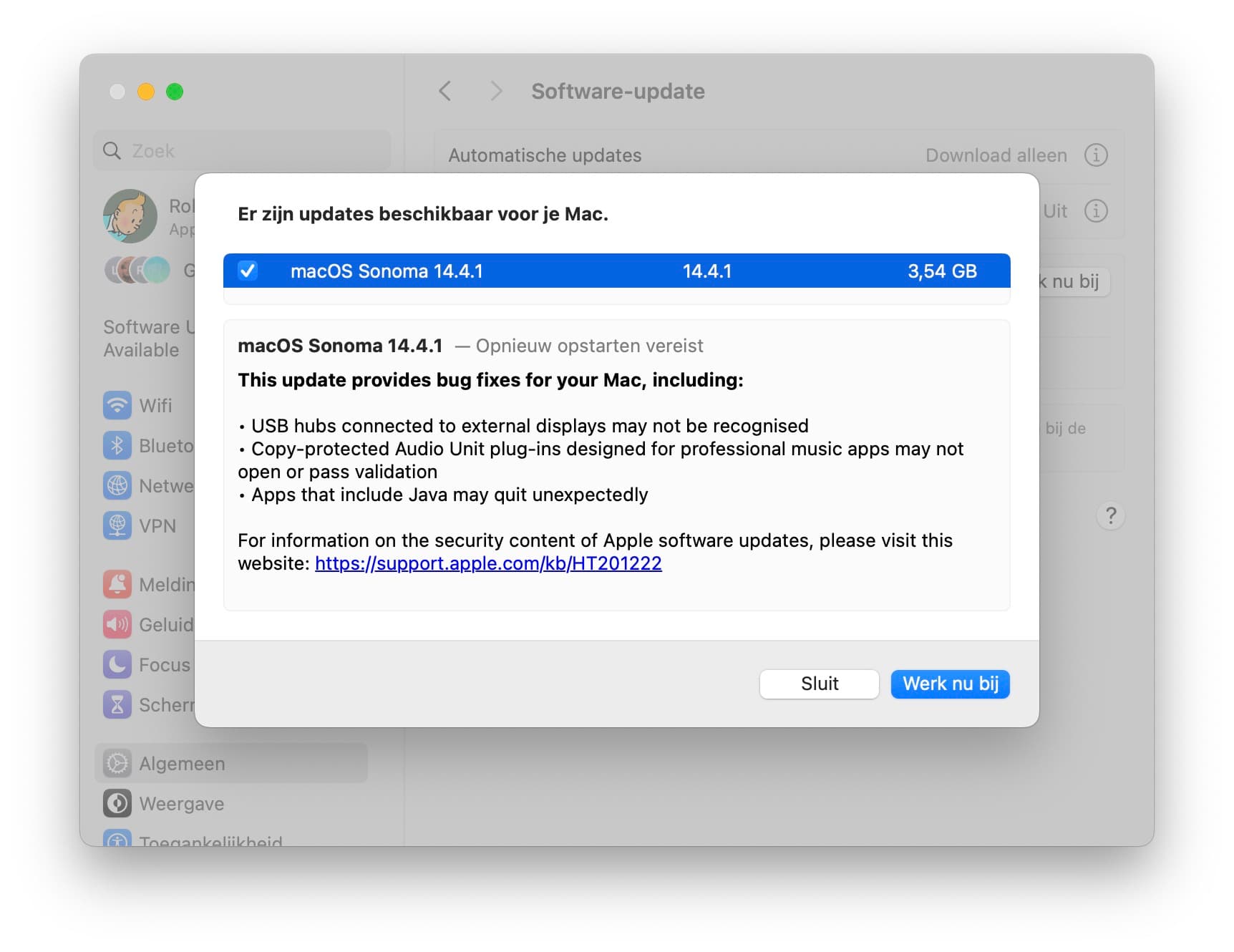Go forward with the right chevron
The image size is (1234, 952).
point(495,91)
